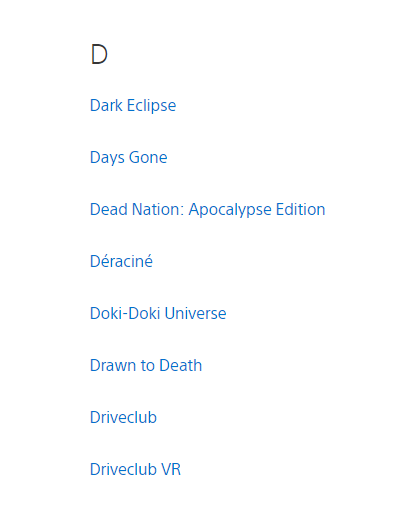The width and height of the screenshot is (413, 508).
Task: Click the letter D section heading
Action: (x=99, y=54)
